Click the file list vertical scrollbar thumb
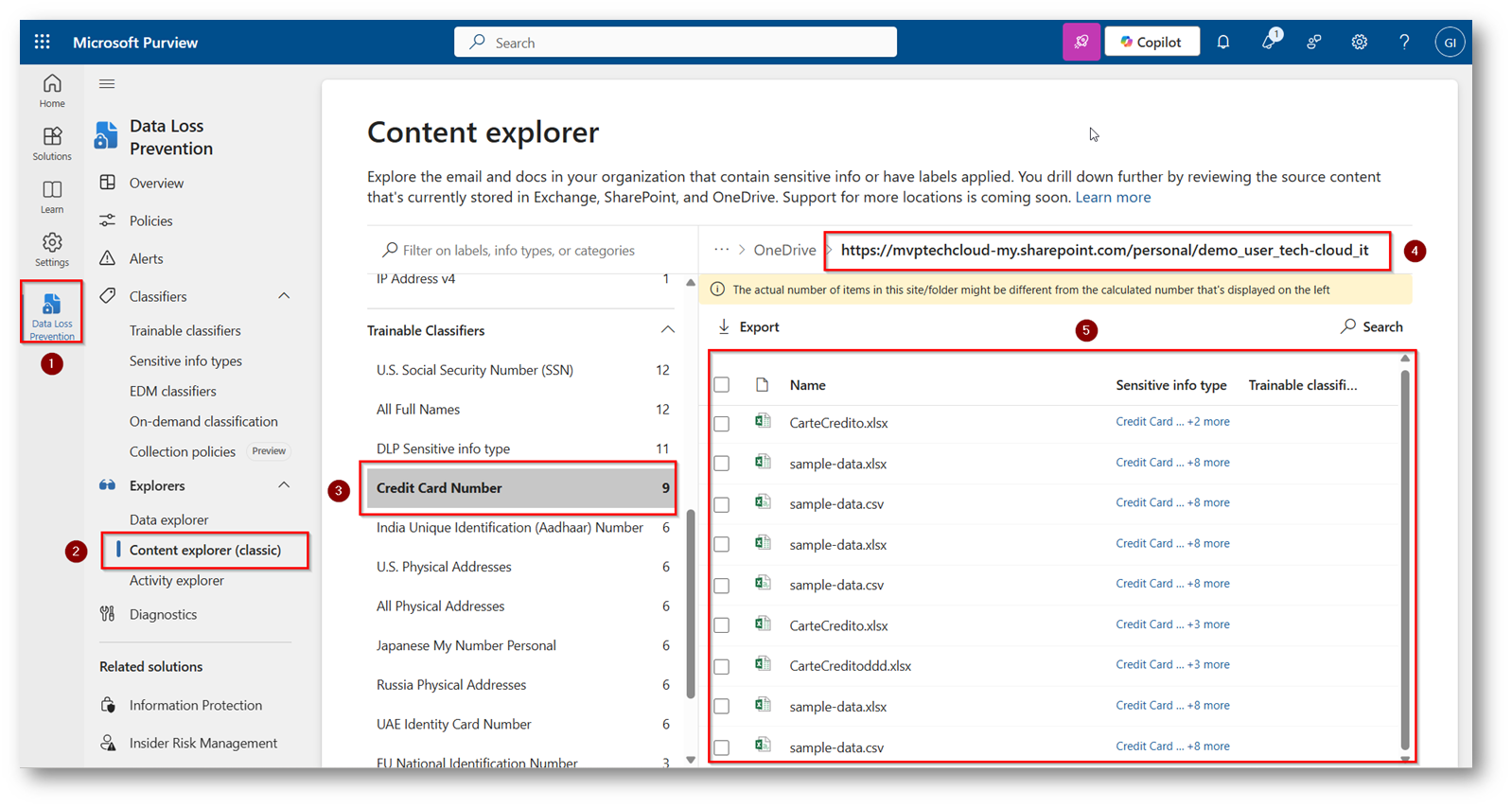This screenshot has width=1512, height=808. [x=1405, y=558]
